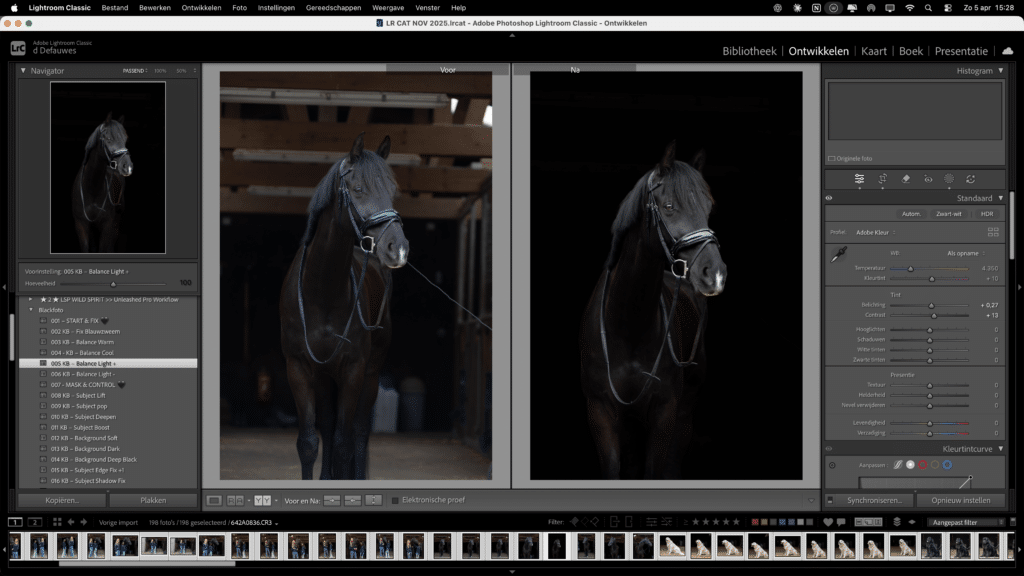Collapse the Navigator panel
This screenshot has width=1024, height=576.
[23, 71]
